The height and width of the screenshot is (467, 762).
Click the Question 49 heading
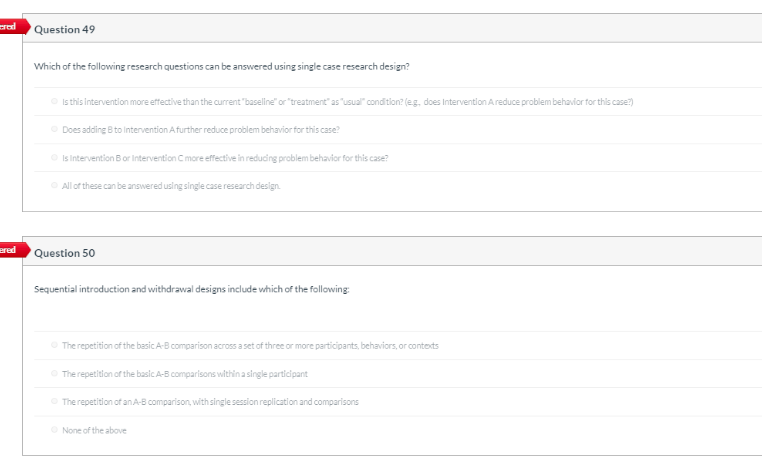point(65,30)
